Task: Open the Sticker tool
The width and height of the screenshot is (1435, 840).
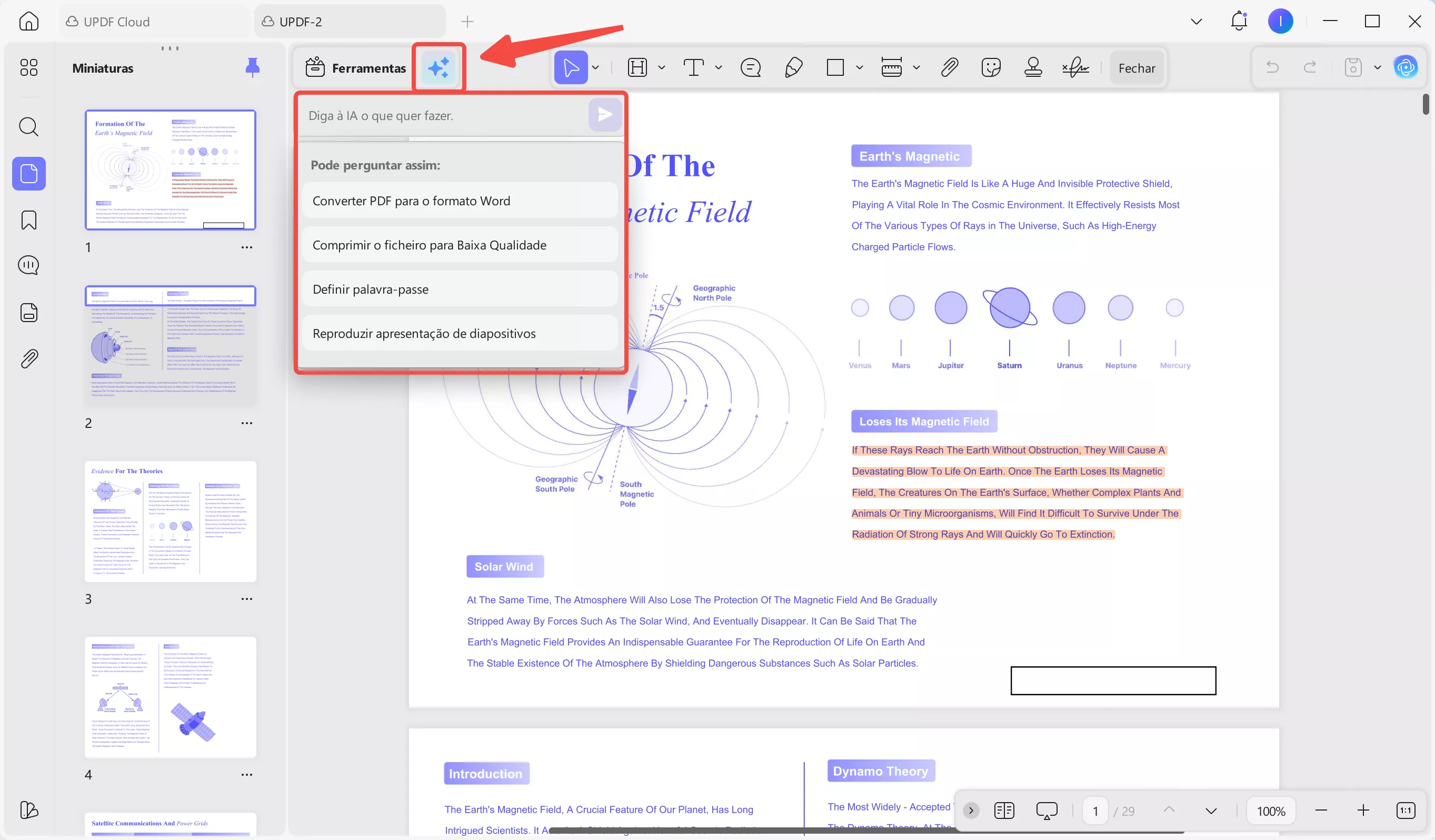Action: click(991, 68)
